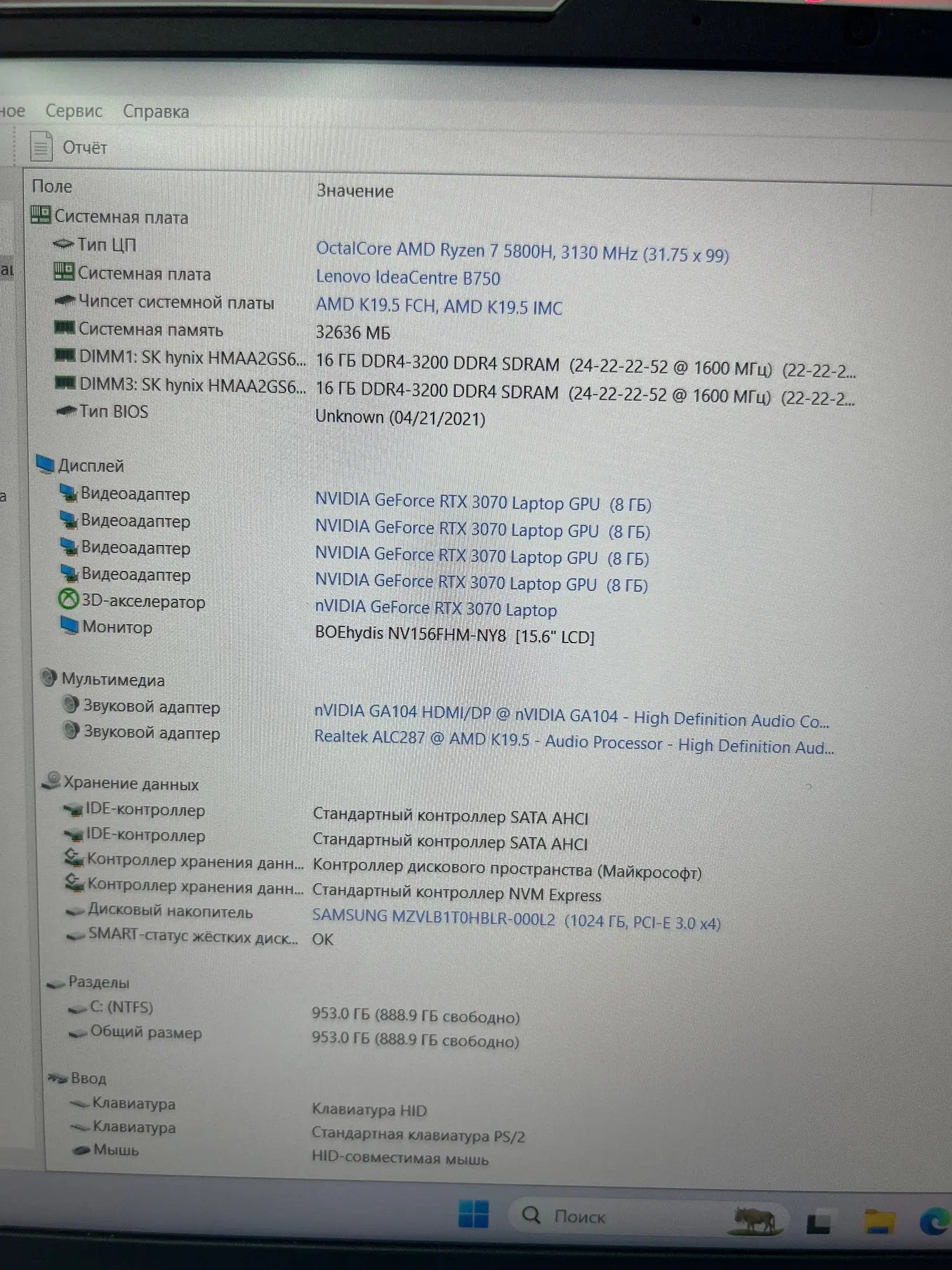The image size is (952, 1270).
Task: Select the Системная плата section icon
Action: coord(40,215)
